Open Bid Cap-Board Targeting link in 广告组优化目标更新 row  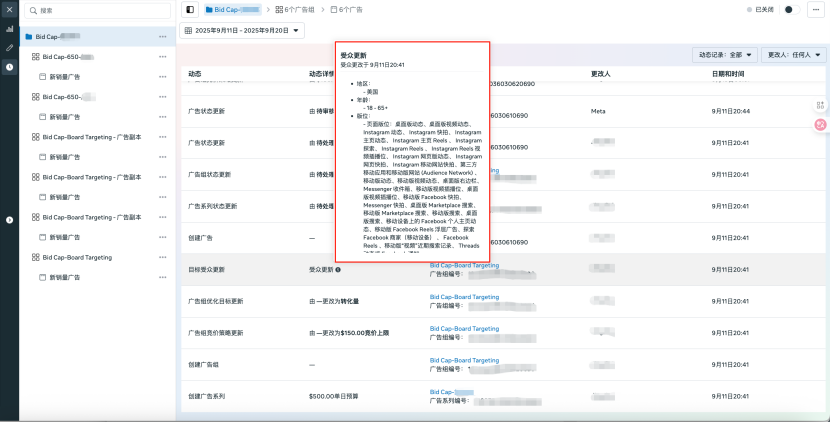click(x=464, y=297)
